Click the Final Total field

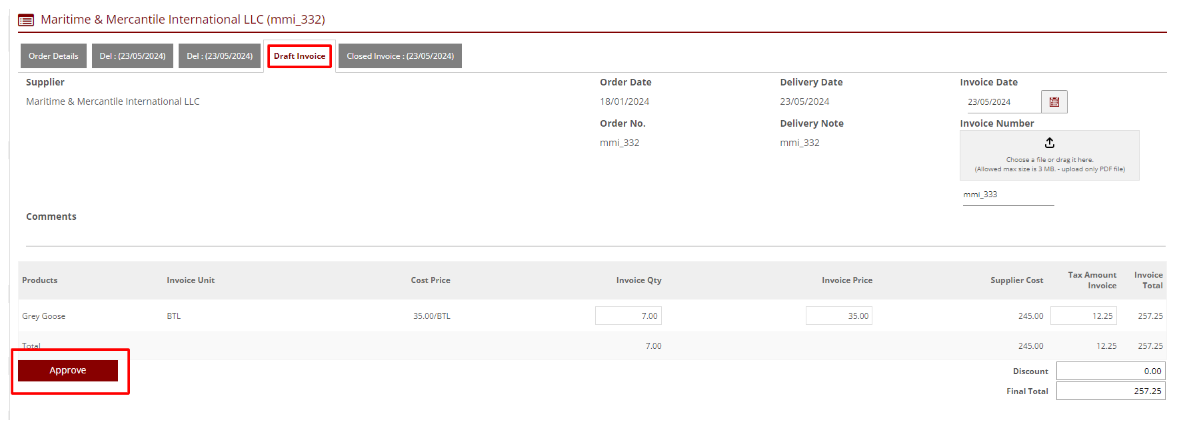[1110, 391]
